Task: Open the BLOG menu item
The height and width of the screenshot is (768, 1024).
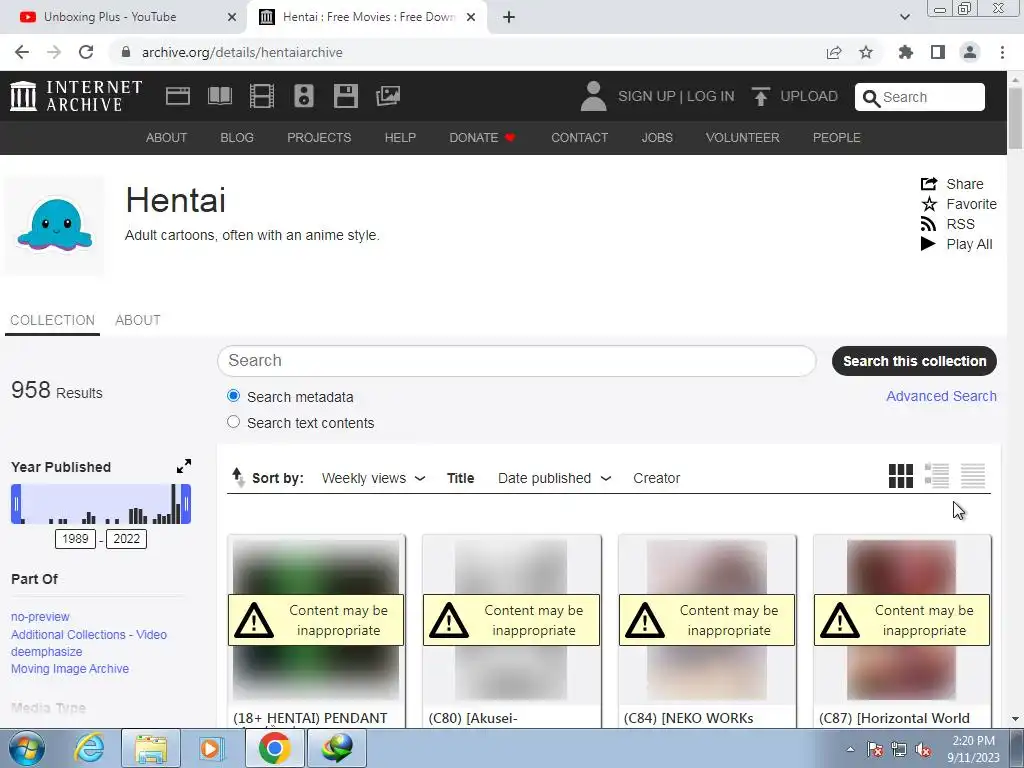Action: pyautogui.click(x=237, y=138)
